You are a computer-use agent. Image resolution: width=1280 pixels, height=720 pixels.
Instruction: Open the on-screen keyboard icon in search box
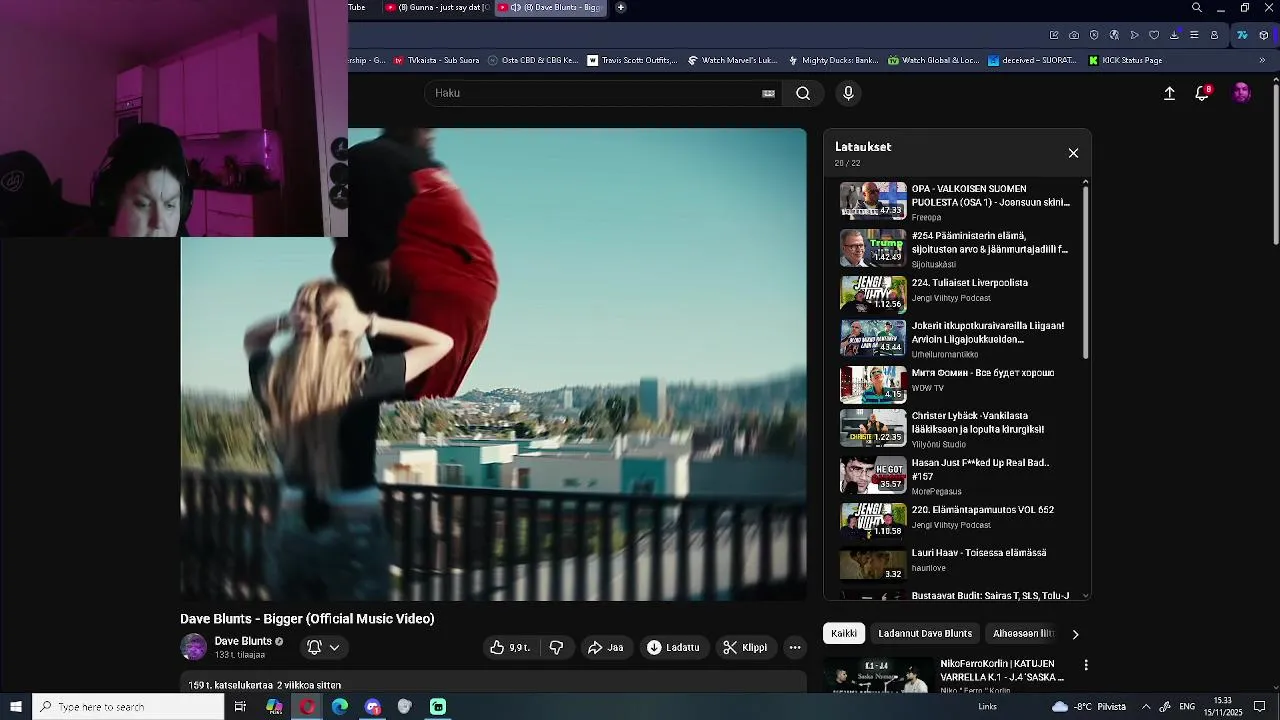768,93
